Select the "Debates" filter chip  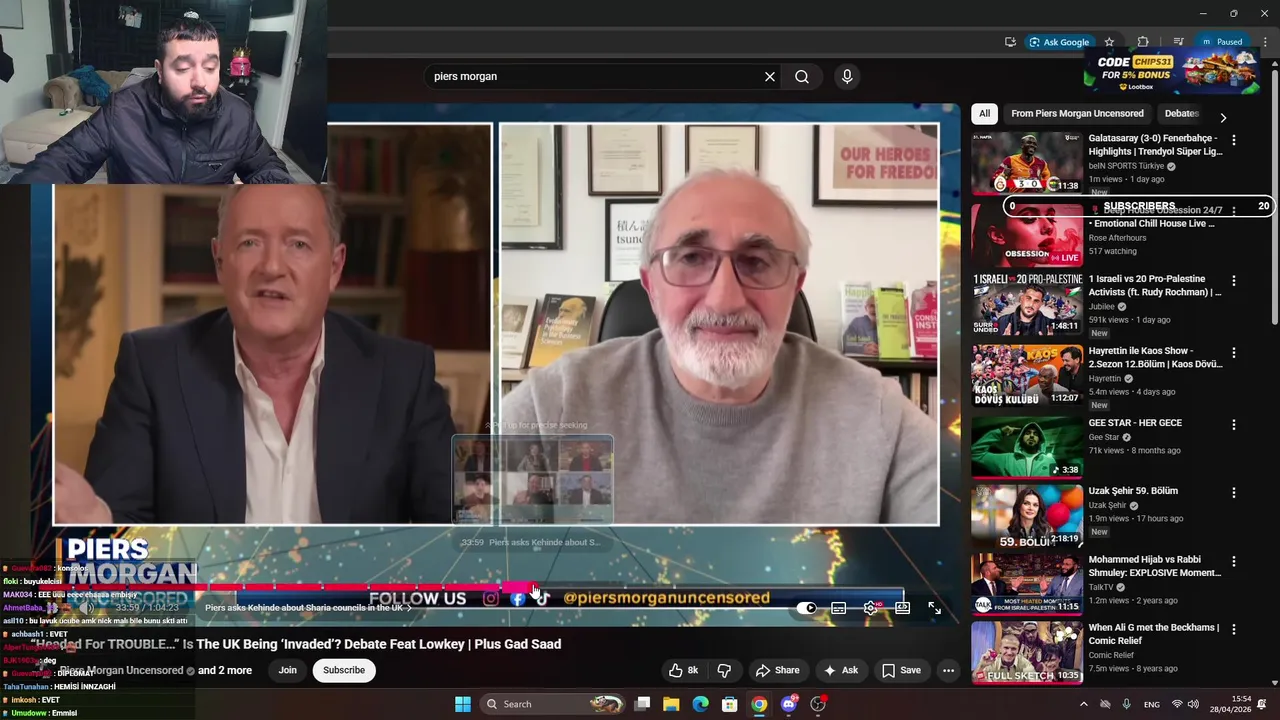(x=1181, y=113)
